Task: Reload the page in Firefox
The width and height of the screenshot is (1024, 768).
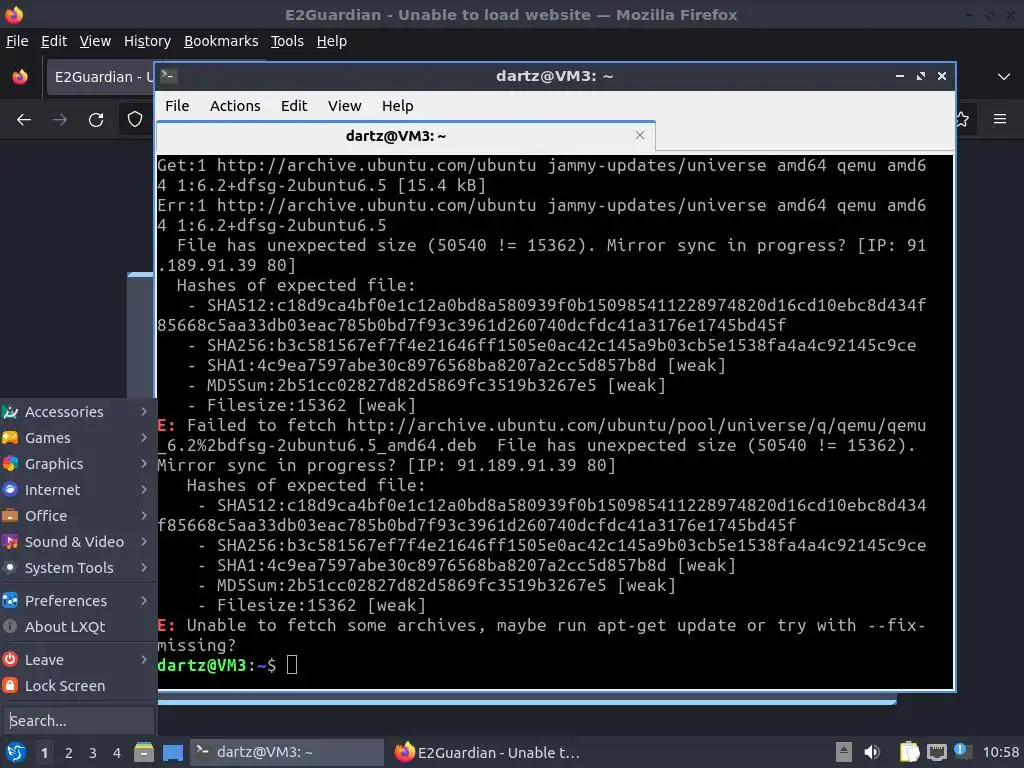Action: 96,120
